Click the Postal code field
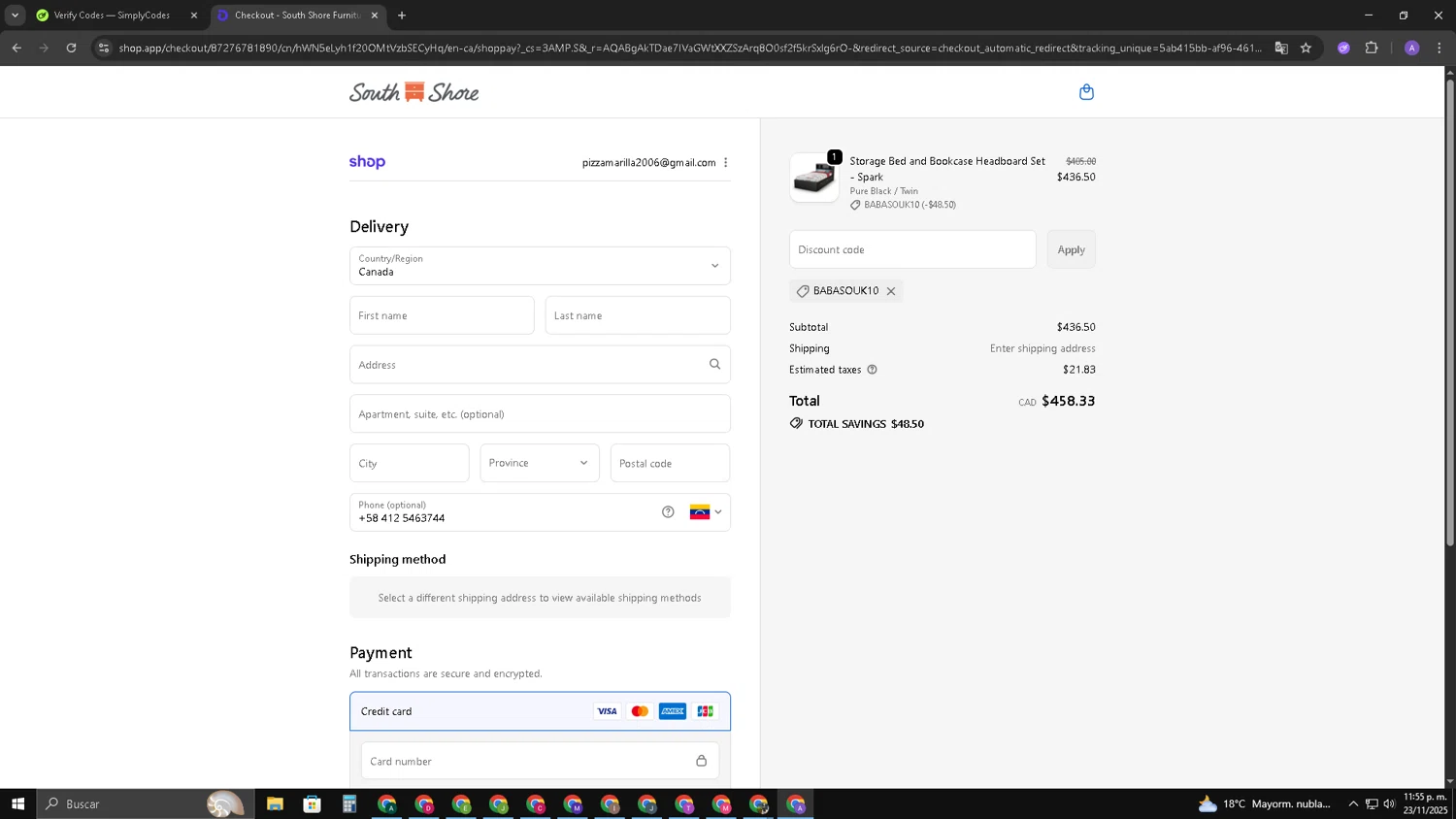This screenshot has height=819, width=1456. (x=670, y=463)
